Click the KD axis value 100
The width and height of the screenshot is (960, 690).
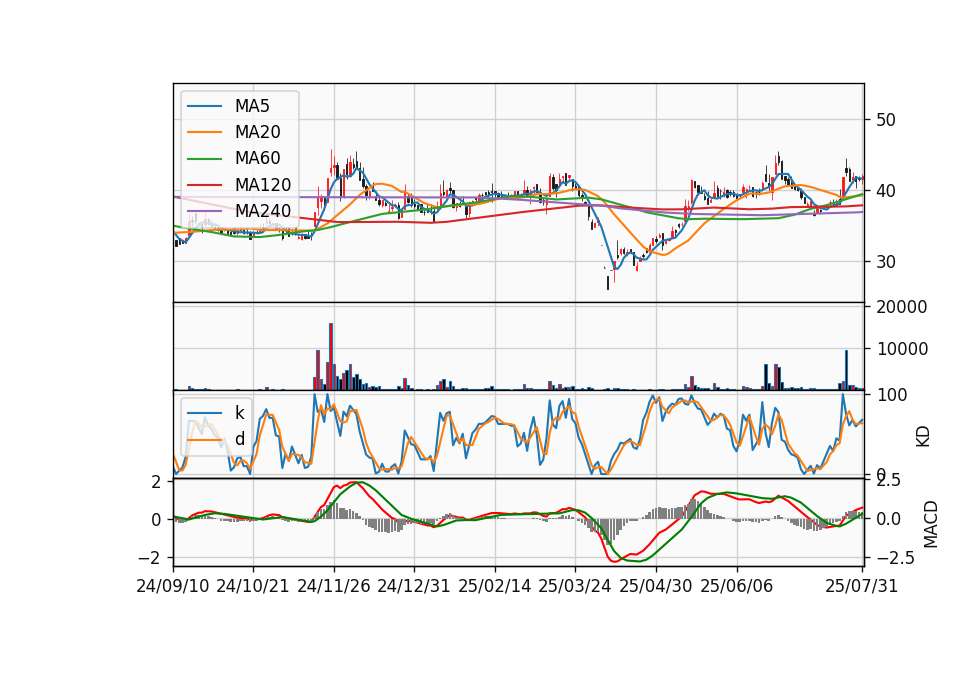tap(892, 395)
